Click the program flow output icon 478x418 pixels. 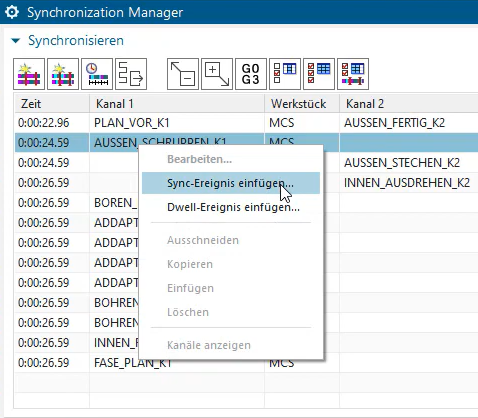coord(131,74)
